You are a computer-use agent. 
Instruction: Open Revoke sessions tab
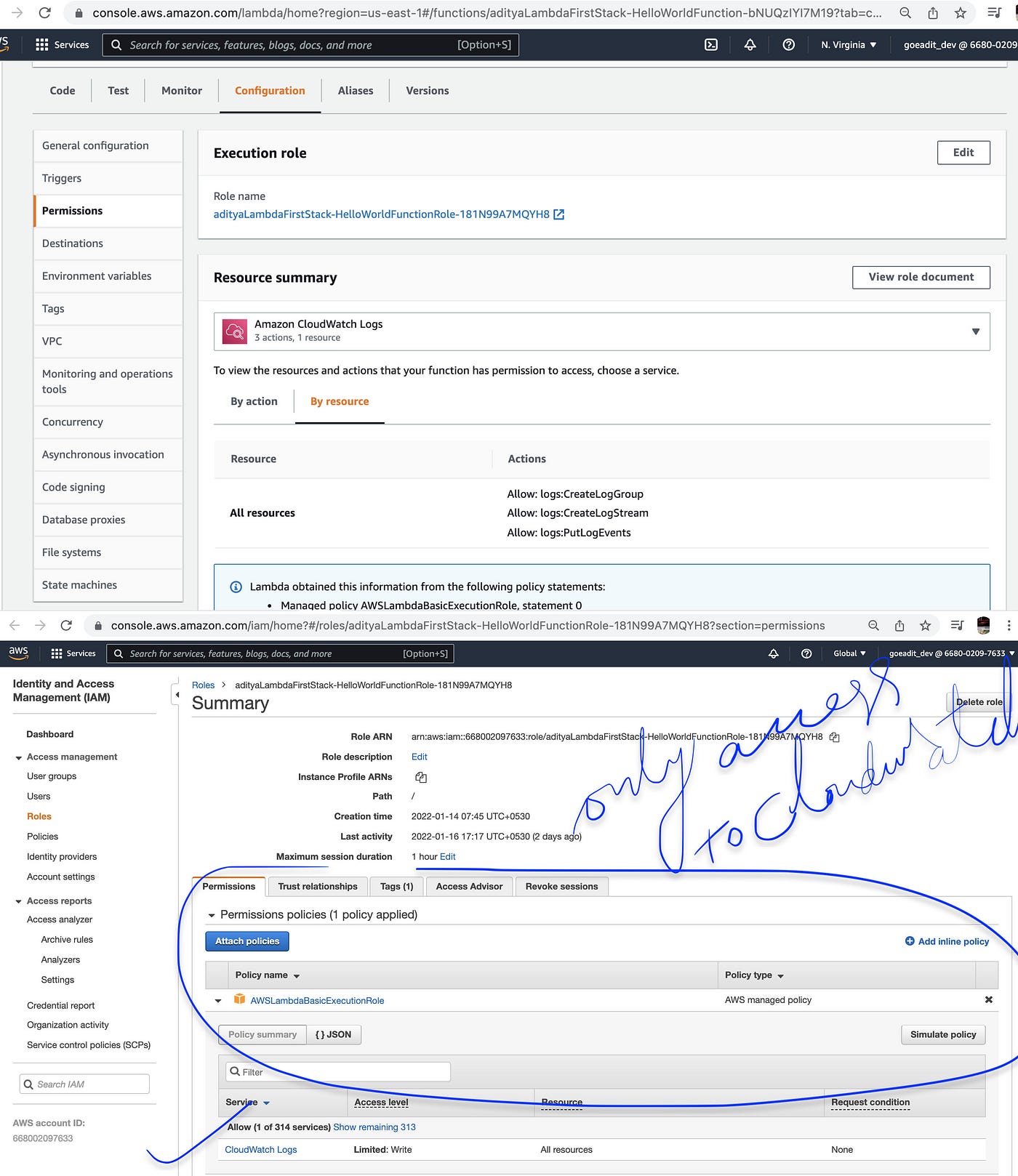tap(561, 886)
